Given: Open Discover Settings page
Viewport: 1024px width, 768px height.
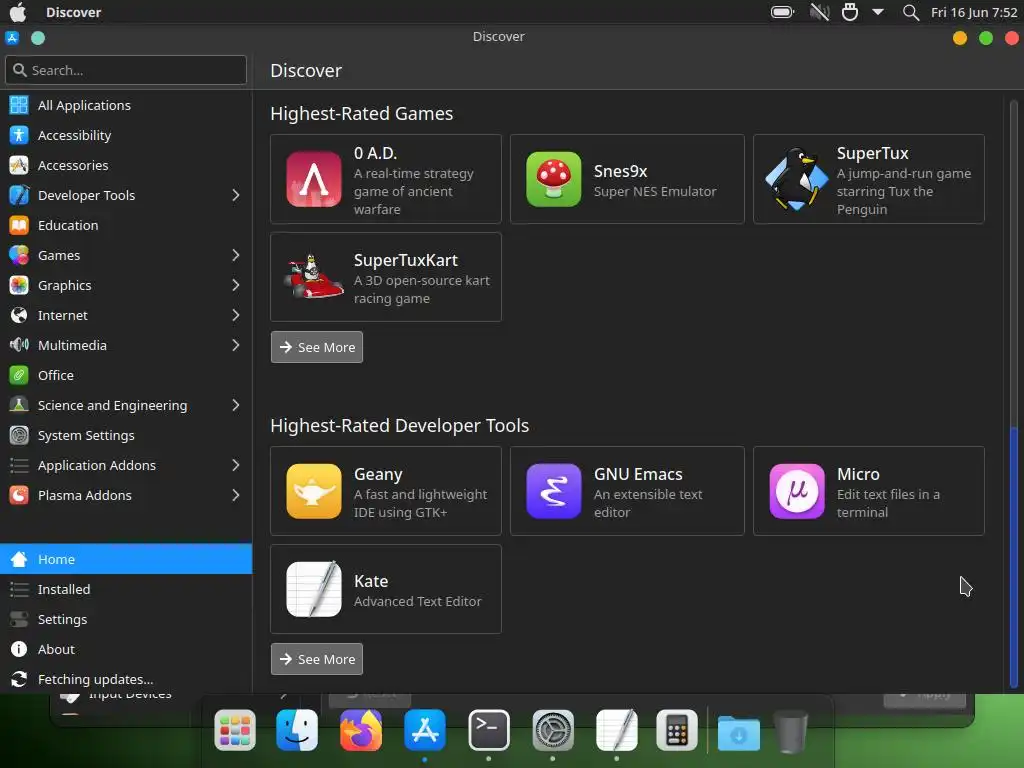Looking at the screenshot, I should pos(126,619).
